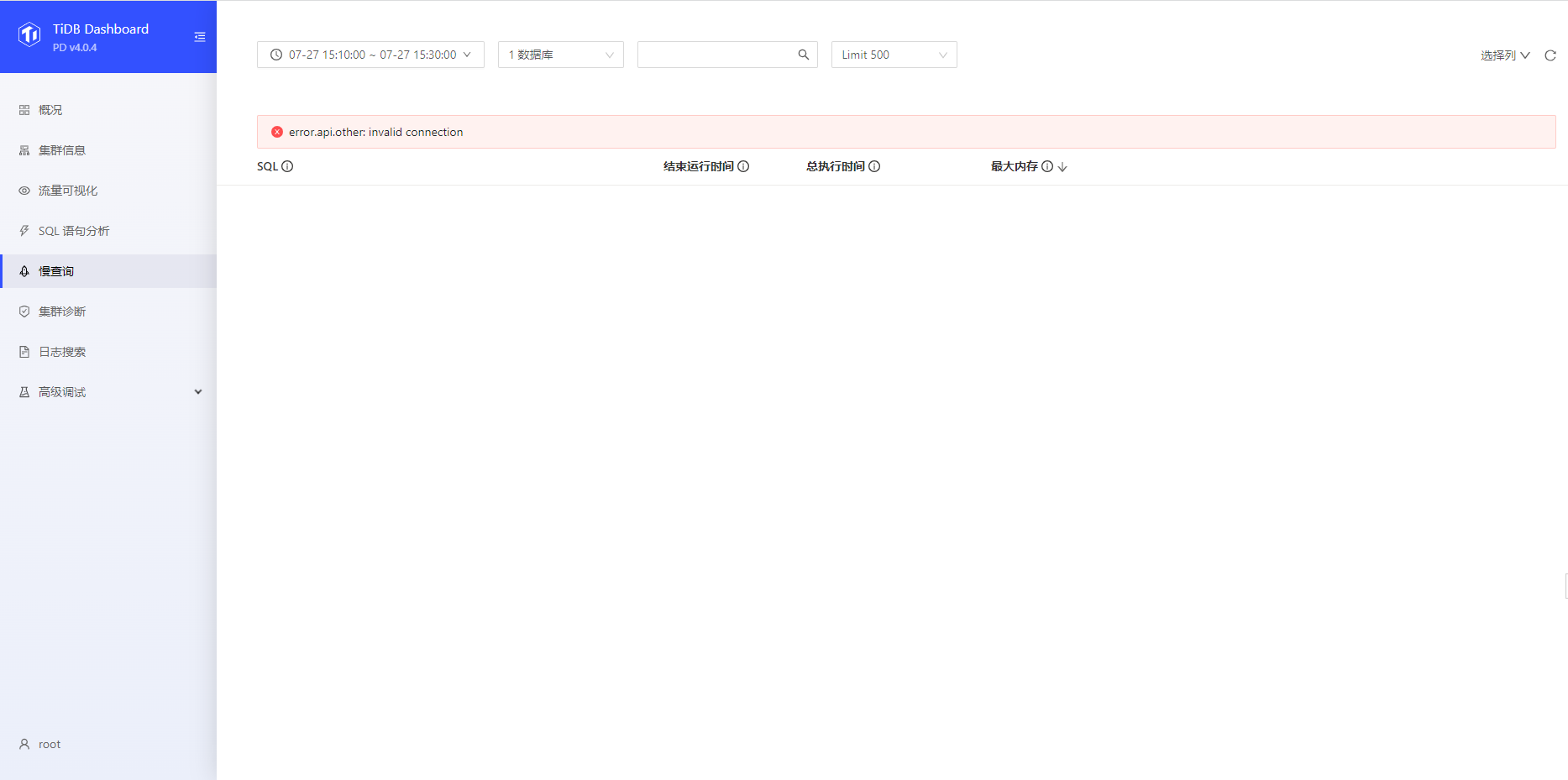This screenshot has width=1568, height=780.
Task: Open the 选择列 column selector
Action: (1505, 55)
